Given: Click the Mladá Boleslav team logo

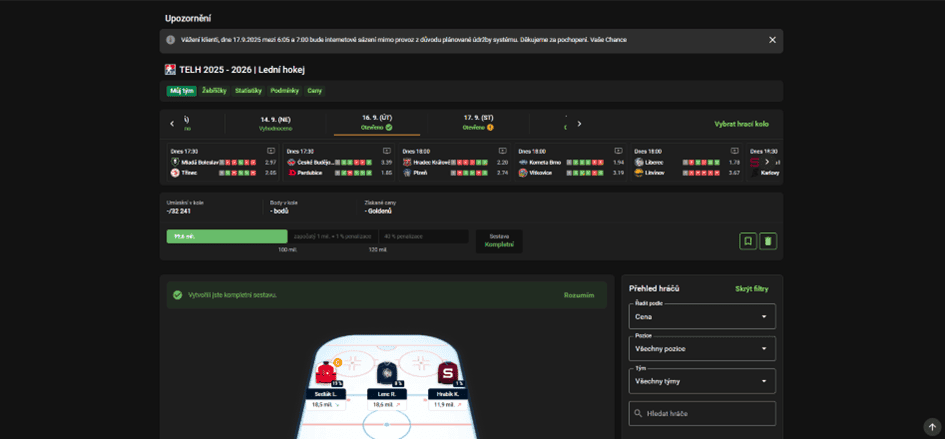Looking at the screenshot, I should coord(175,162).
